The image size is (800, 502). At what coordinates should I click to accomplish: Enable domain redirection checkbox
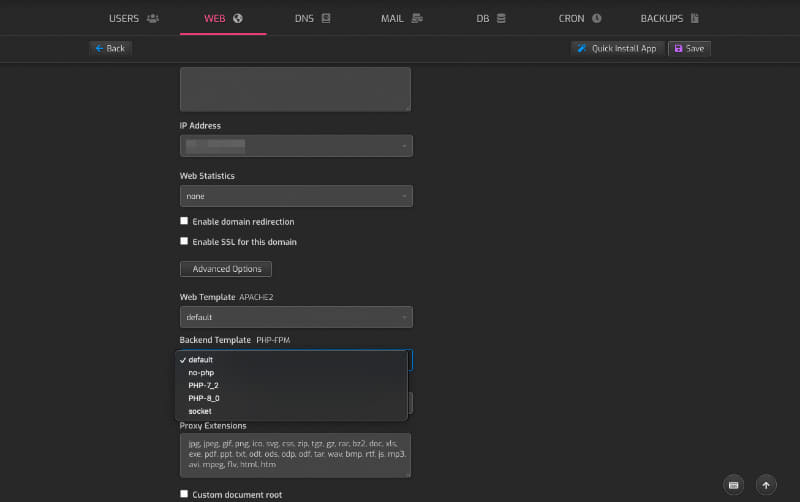pos(184,221)
